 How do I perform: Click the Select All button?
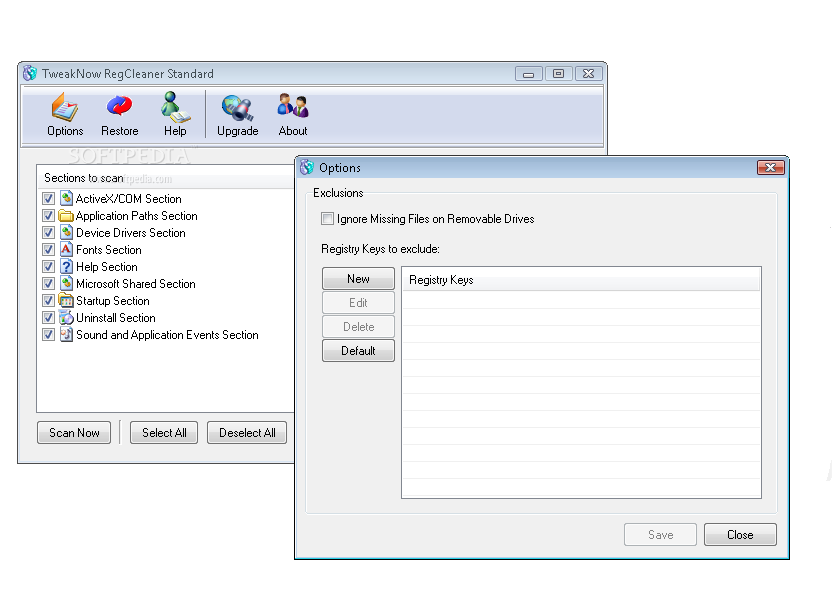click(164, 433)
